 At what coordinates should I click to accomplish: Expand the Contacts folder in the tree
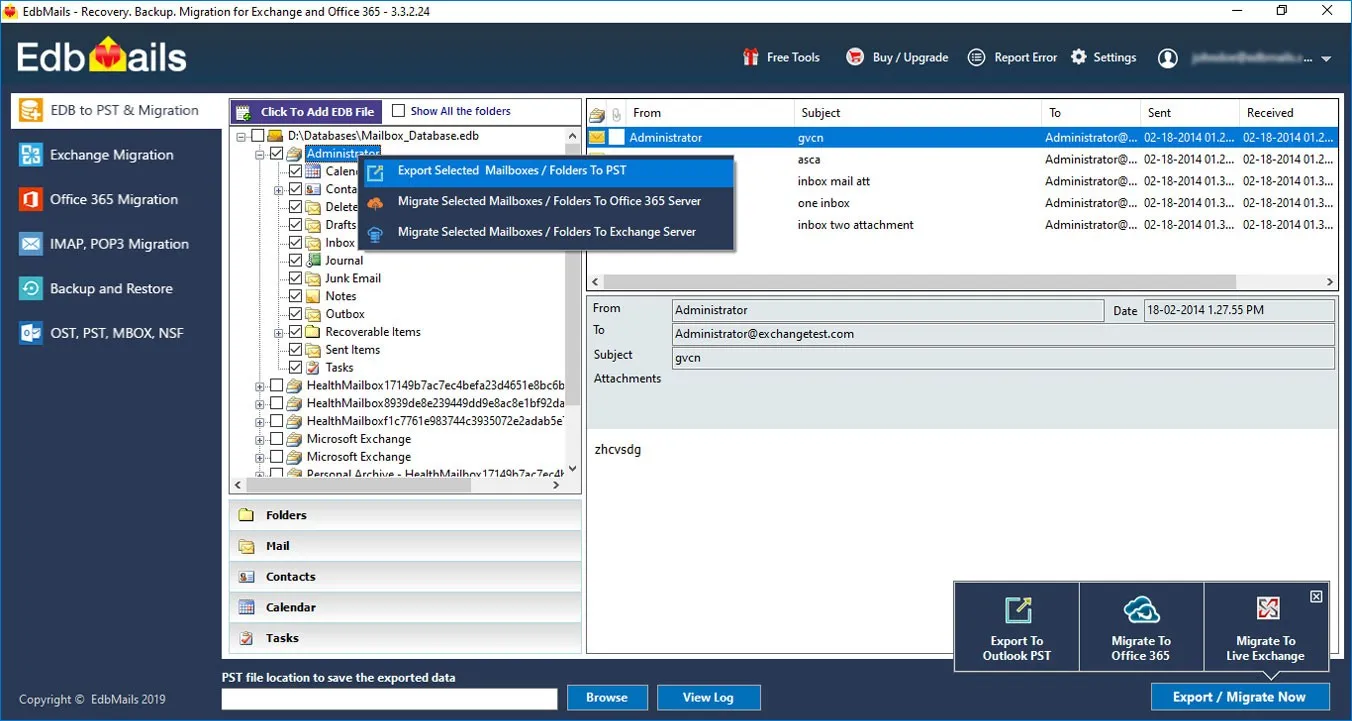click(279, 189)
